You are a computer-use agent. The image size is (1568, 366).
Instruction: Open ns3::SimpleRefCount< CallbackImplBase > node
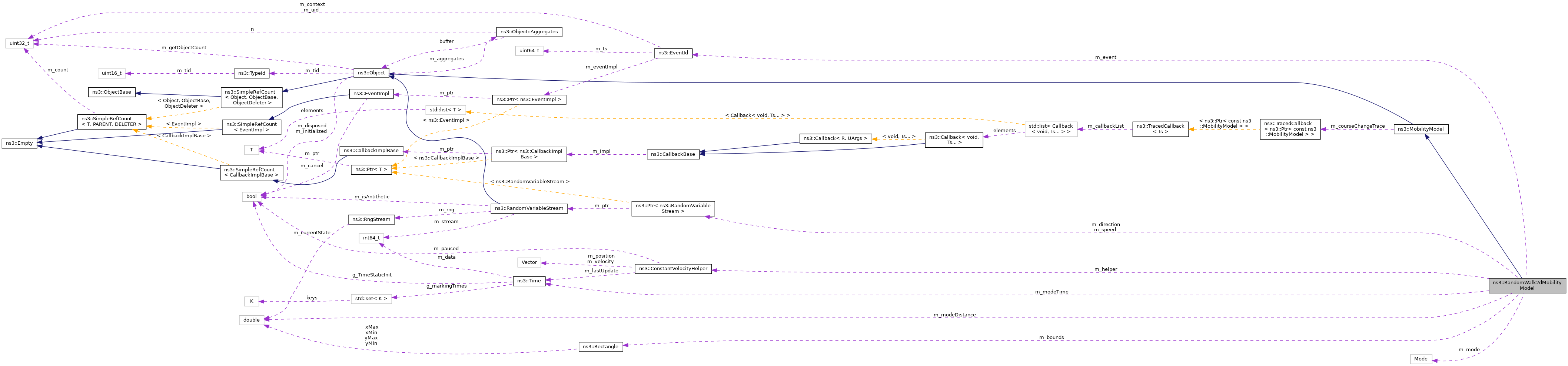click(x=251, y=172)
